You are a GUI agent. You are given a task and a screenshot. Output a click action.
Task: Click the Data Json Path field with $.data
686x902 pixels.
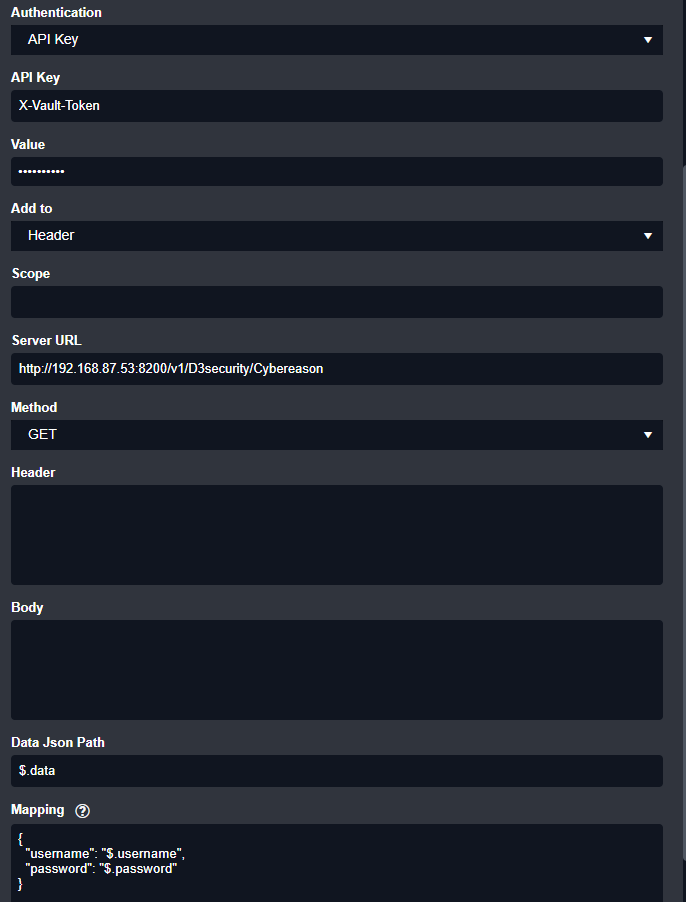point(336,771)
